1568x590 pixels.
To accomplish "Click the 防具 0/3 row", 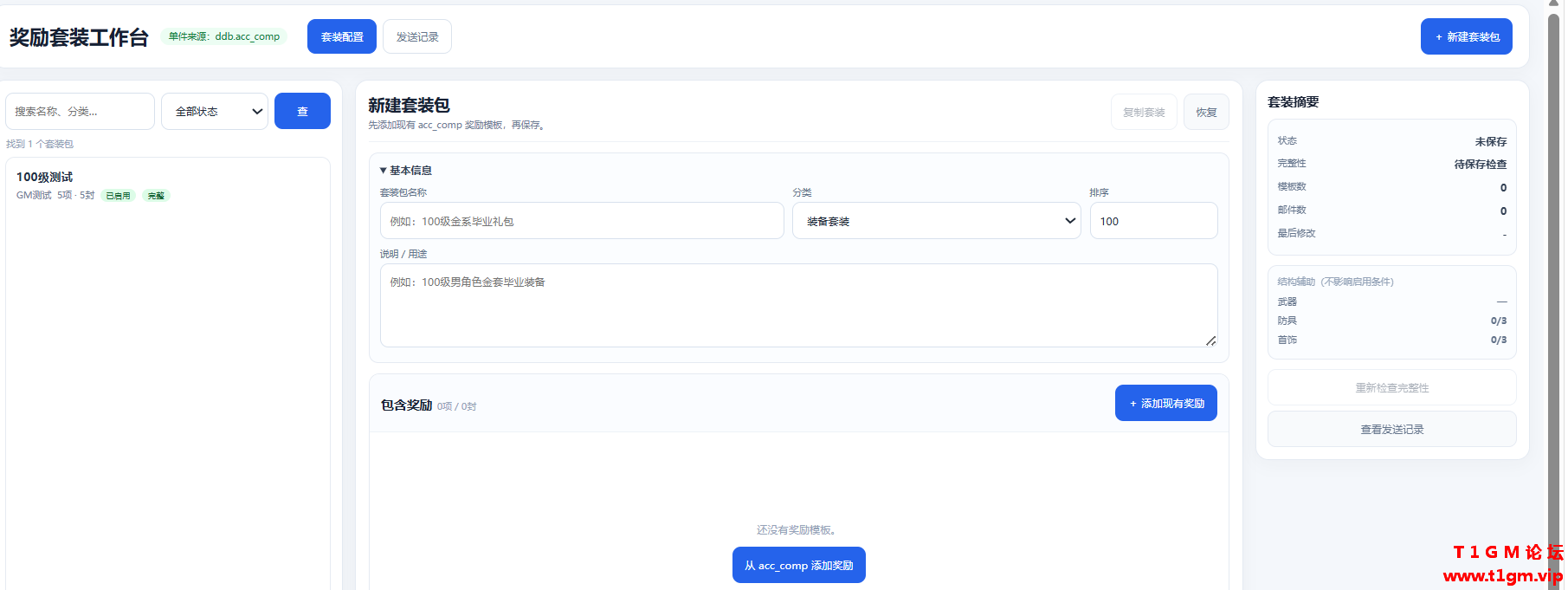I will tap(1392, 321).
